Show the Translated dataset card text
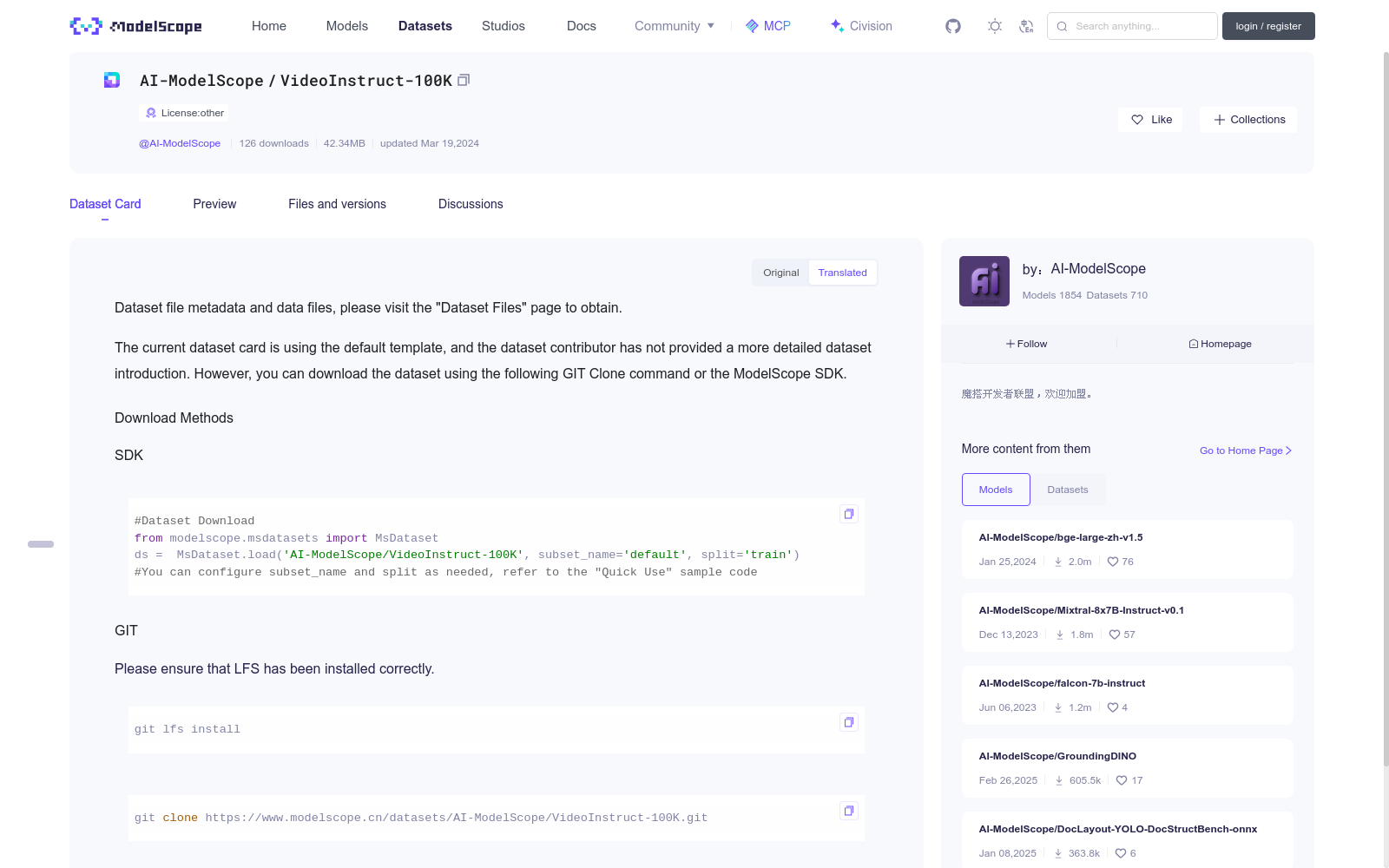1389x868 pixels. [x=842, y=273]
